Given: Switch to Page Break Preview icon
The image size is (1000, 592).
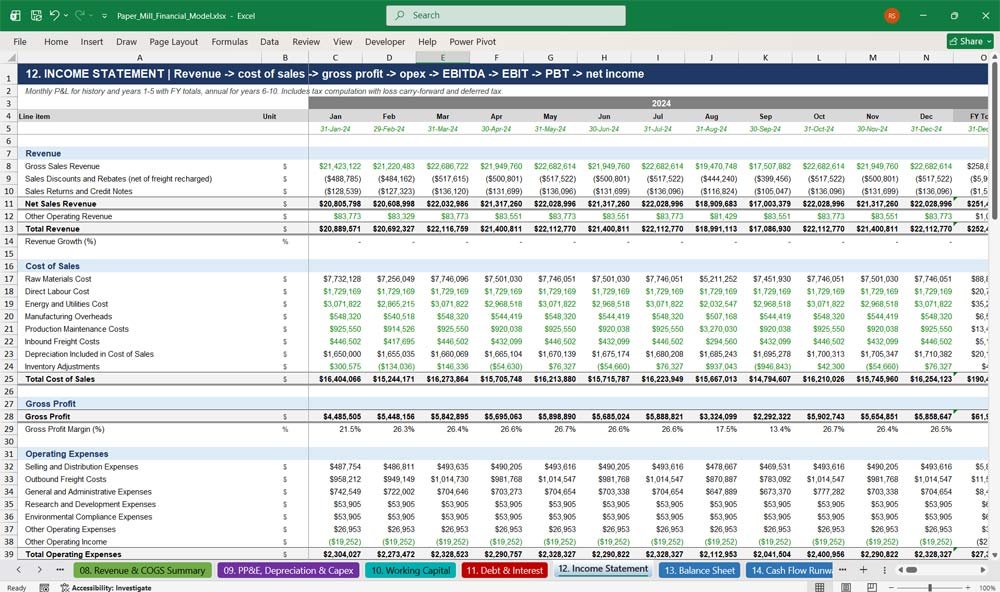Looking at the screenshot, I should (x=871, y=587).
